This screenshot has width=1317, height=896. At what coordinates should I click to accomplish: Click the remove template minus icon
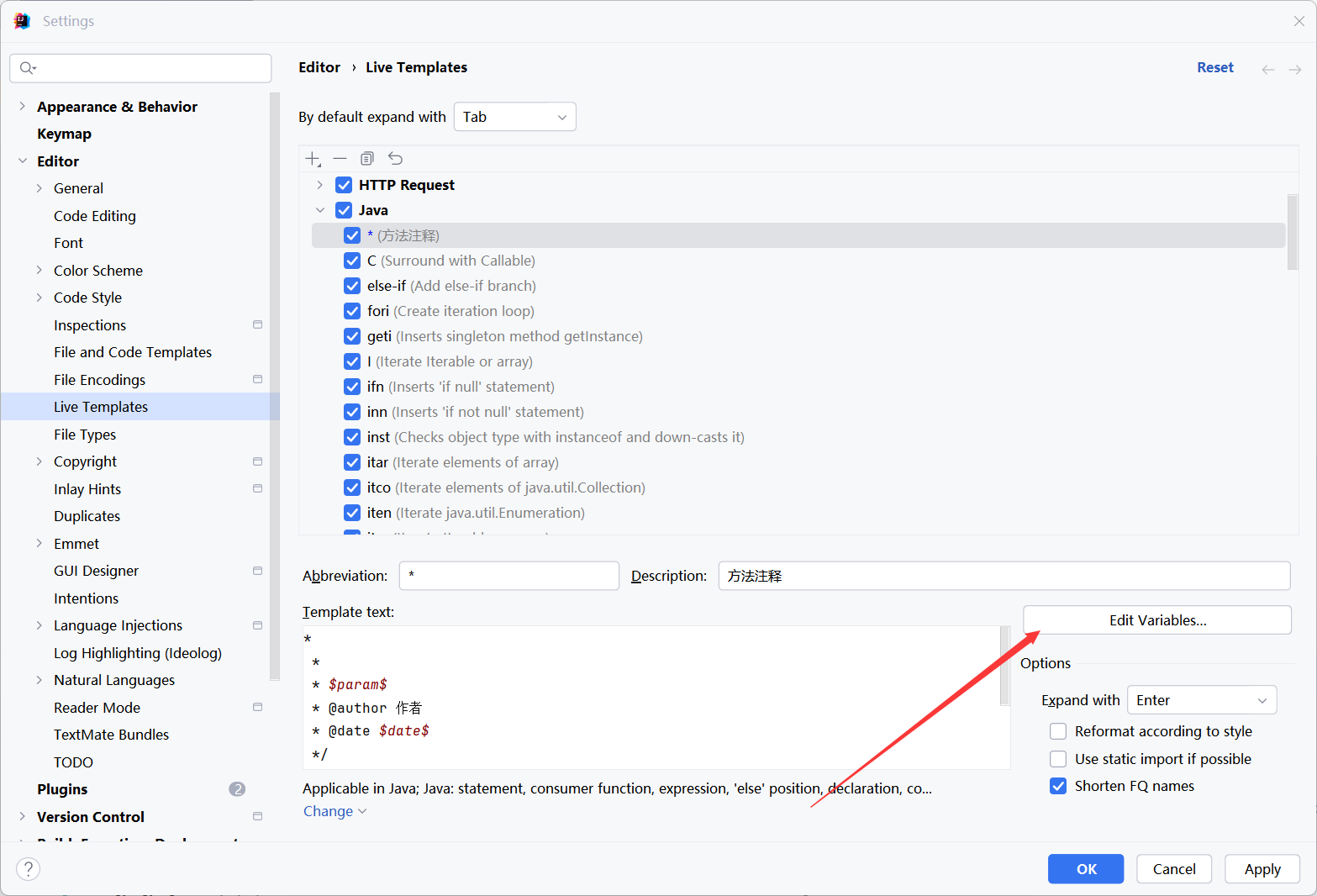coord(340,159)
